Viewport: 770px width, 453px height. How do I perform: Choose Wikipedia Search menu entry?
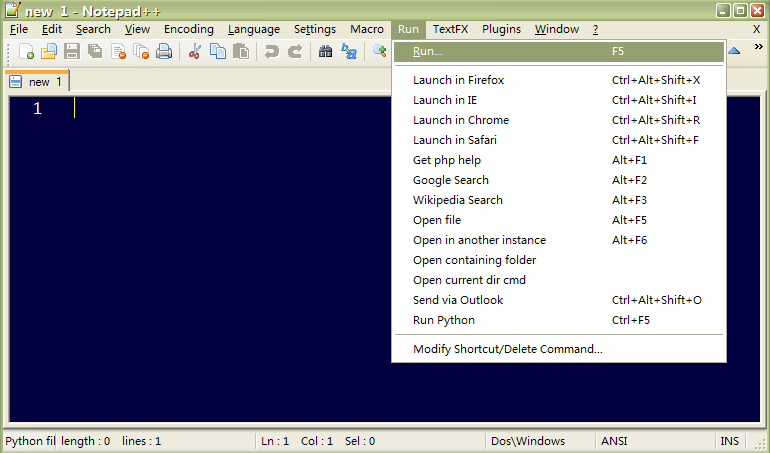tap(559, 200)
